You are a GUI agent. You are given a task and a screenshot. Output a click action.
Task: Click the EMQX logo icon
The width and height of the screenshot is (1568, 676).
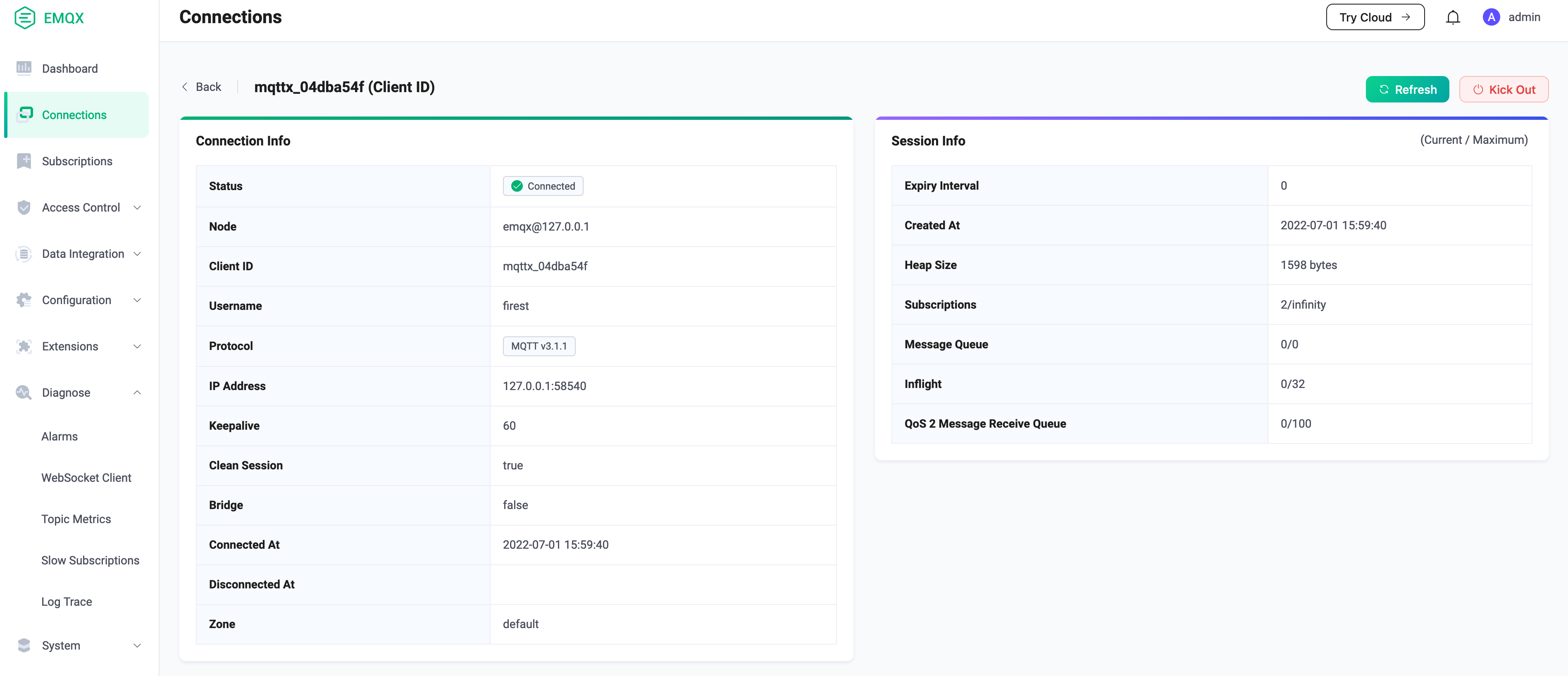pos(24,18)
